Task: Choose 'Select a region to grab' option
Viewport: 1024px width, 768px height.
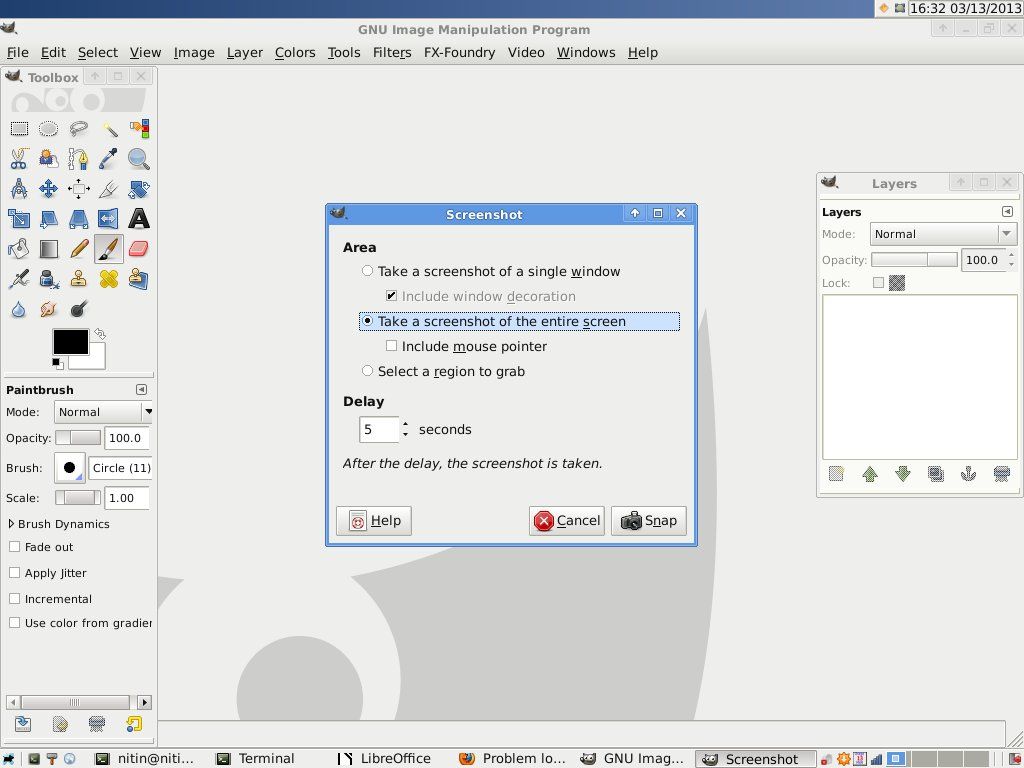Action: [x=368, y=371]
